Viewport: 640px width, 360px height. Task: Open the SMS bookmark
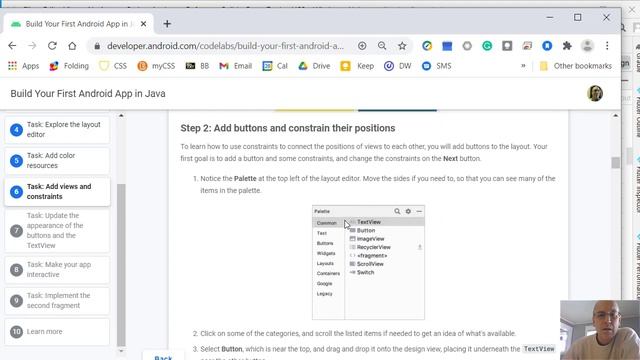pyautogui.click(x=437, y=66)
